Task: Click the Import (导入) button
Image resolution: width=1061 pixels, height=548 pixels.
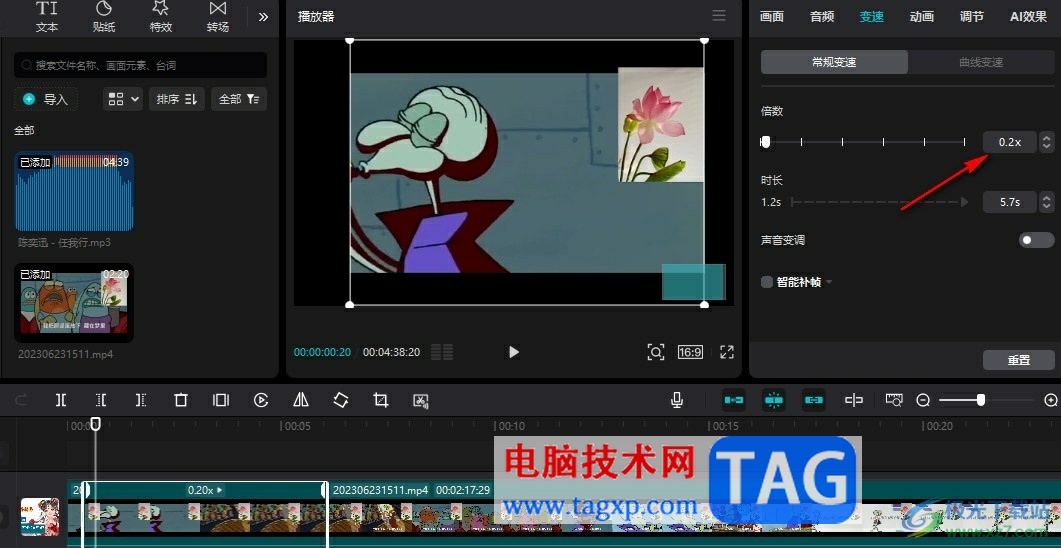Action: pyautogui.click(x=46, y=99)
